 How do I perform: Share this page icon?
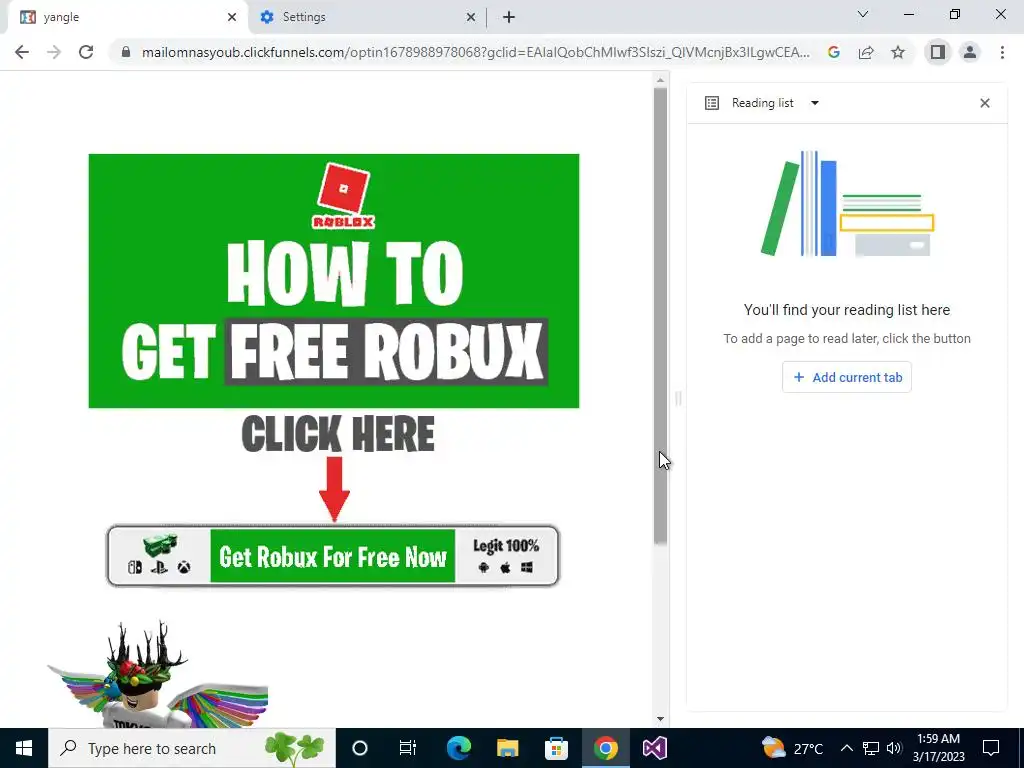[x=866, y=52]
